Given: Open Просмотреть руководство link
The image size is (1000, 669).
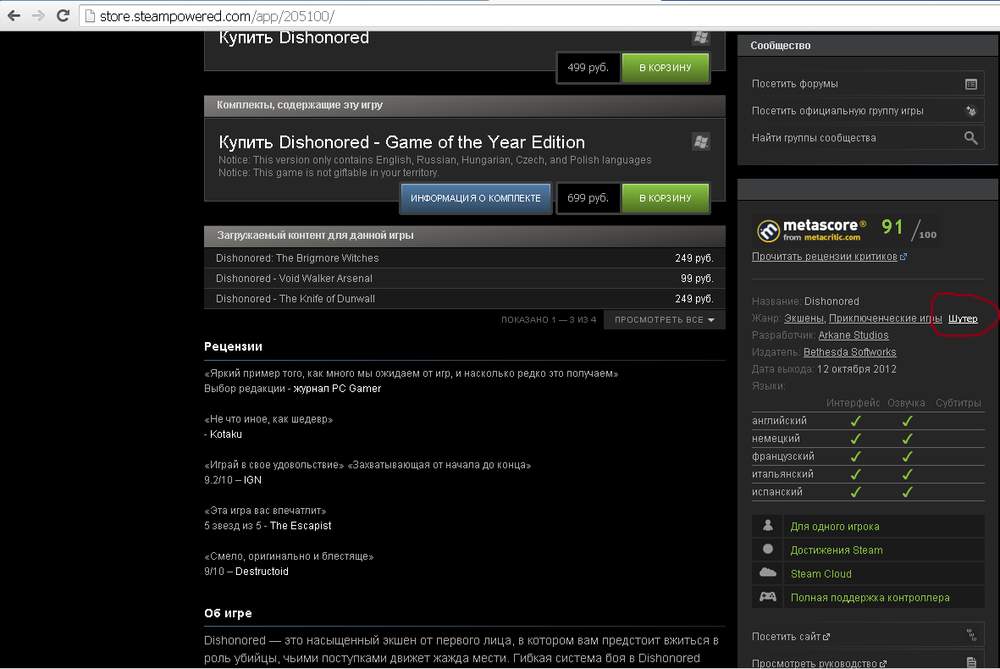Looking at the screenshot, I should [819, 663].
